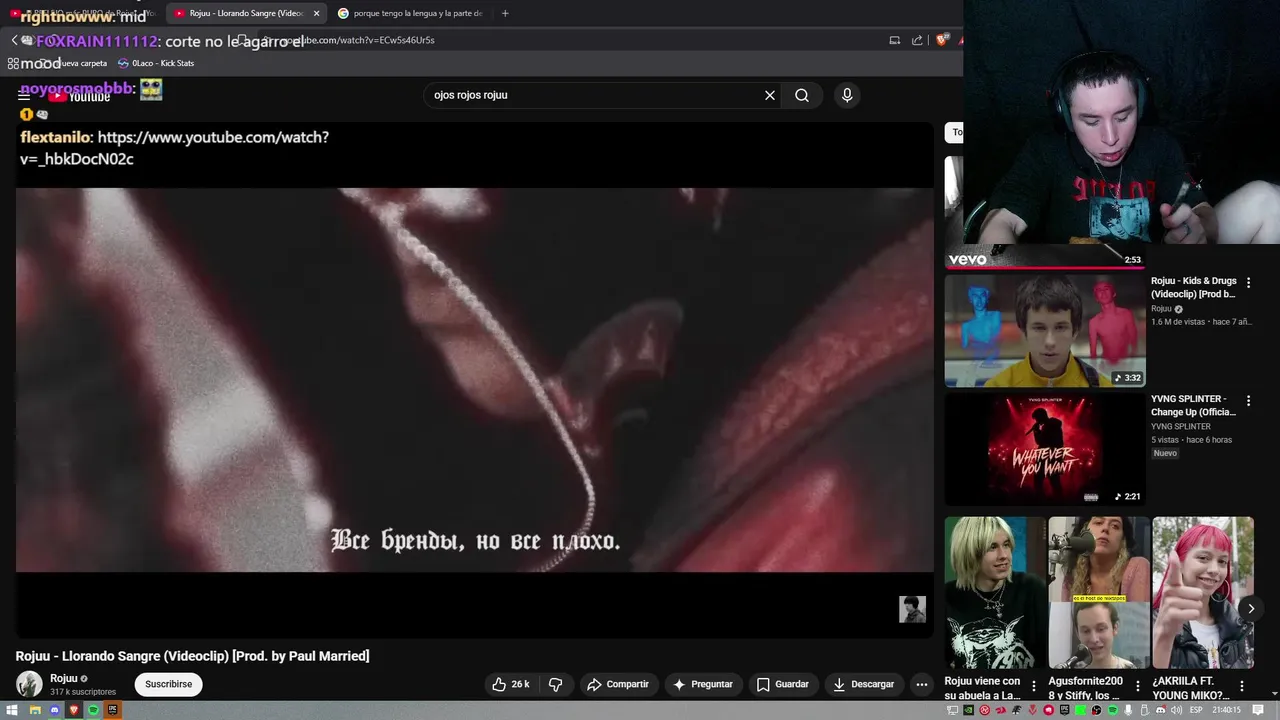Open options for AKRIILA FT. YOUNG MIKO Short
Viewport: 1280px width, 720px height.
(1241, 687)
